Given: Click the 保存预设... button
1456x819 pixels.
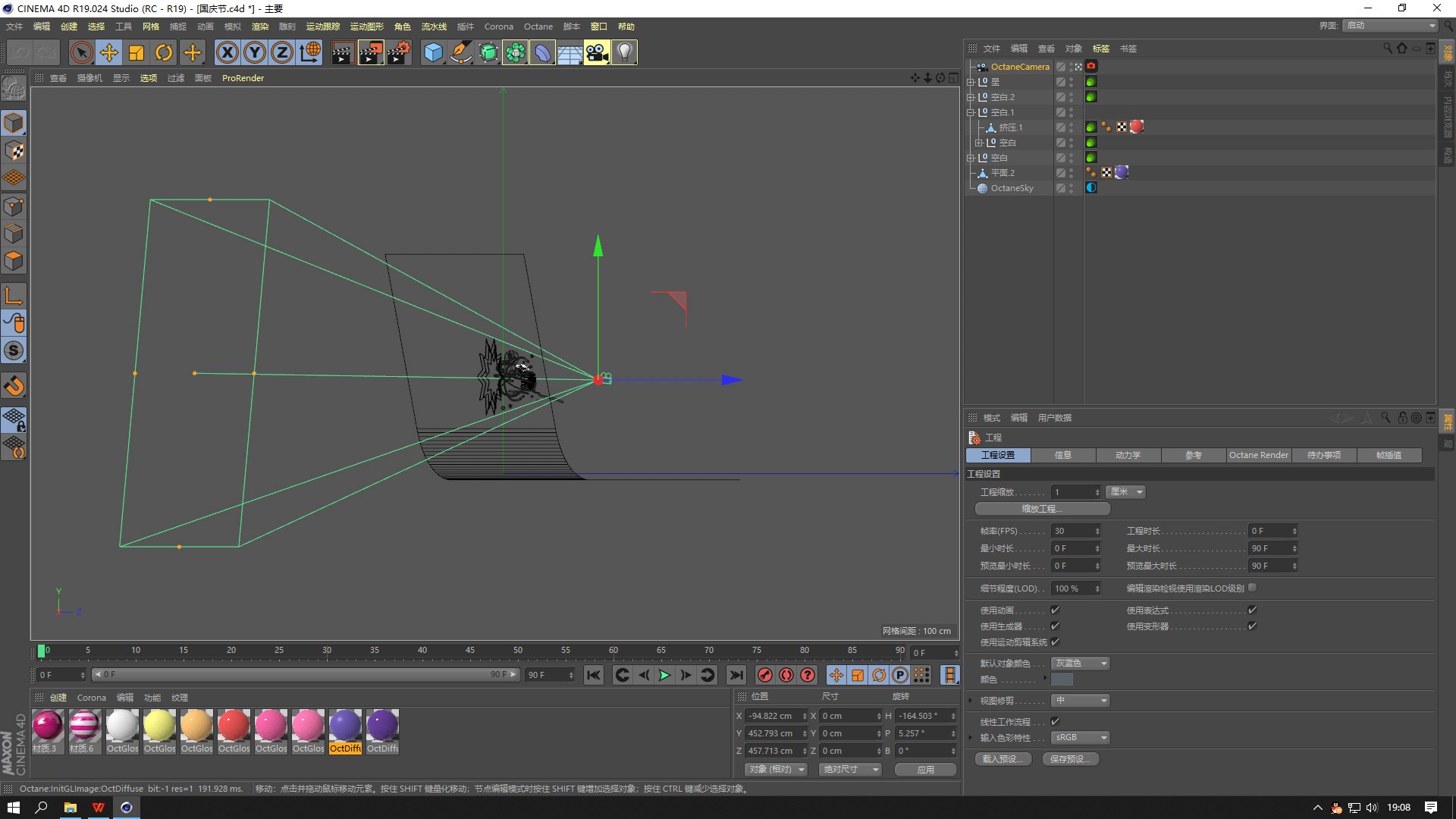Looking at the screenshot, I should [x=1071, y=759].
